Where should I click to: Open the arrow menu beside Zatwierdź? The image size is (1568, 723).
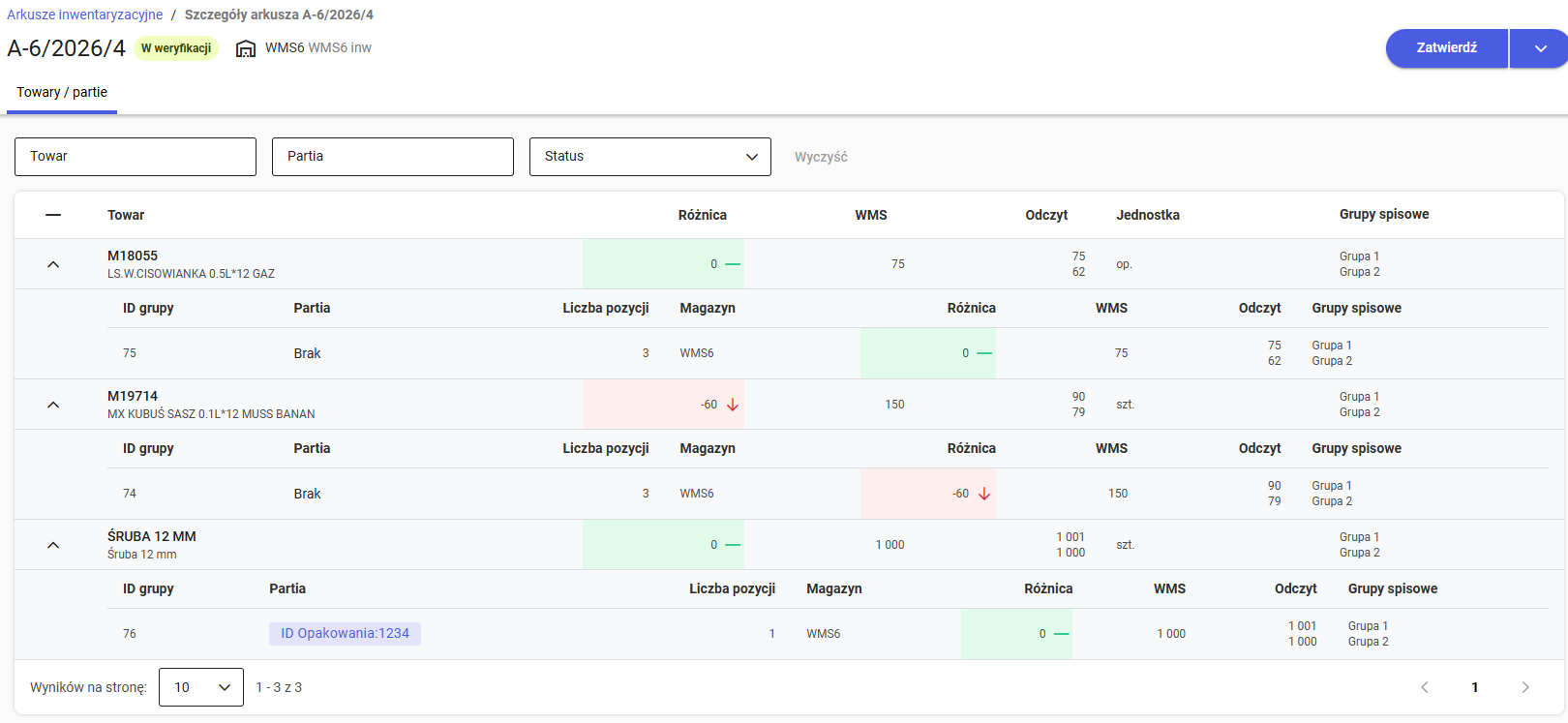click(x=1540, y=48)
